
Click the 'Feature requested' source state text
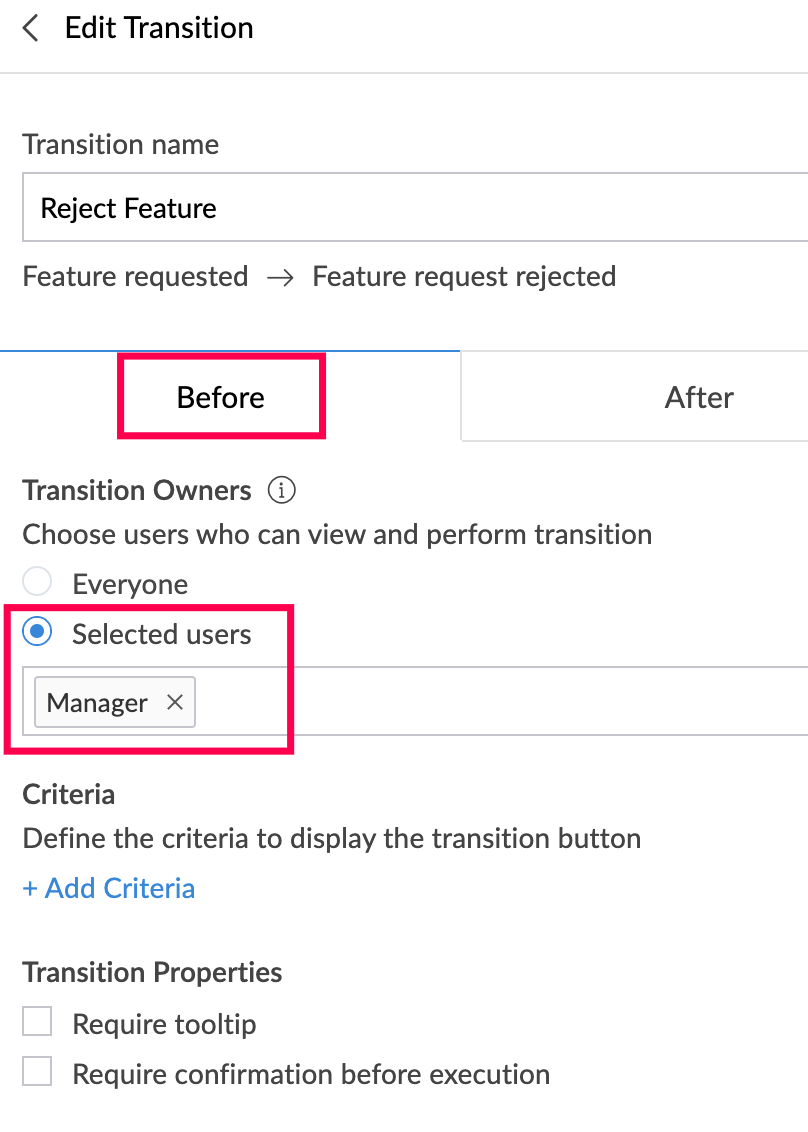[135, 276]
